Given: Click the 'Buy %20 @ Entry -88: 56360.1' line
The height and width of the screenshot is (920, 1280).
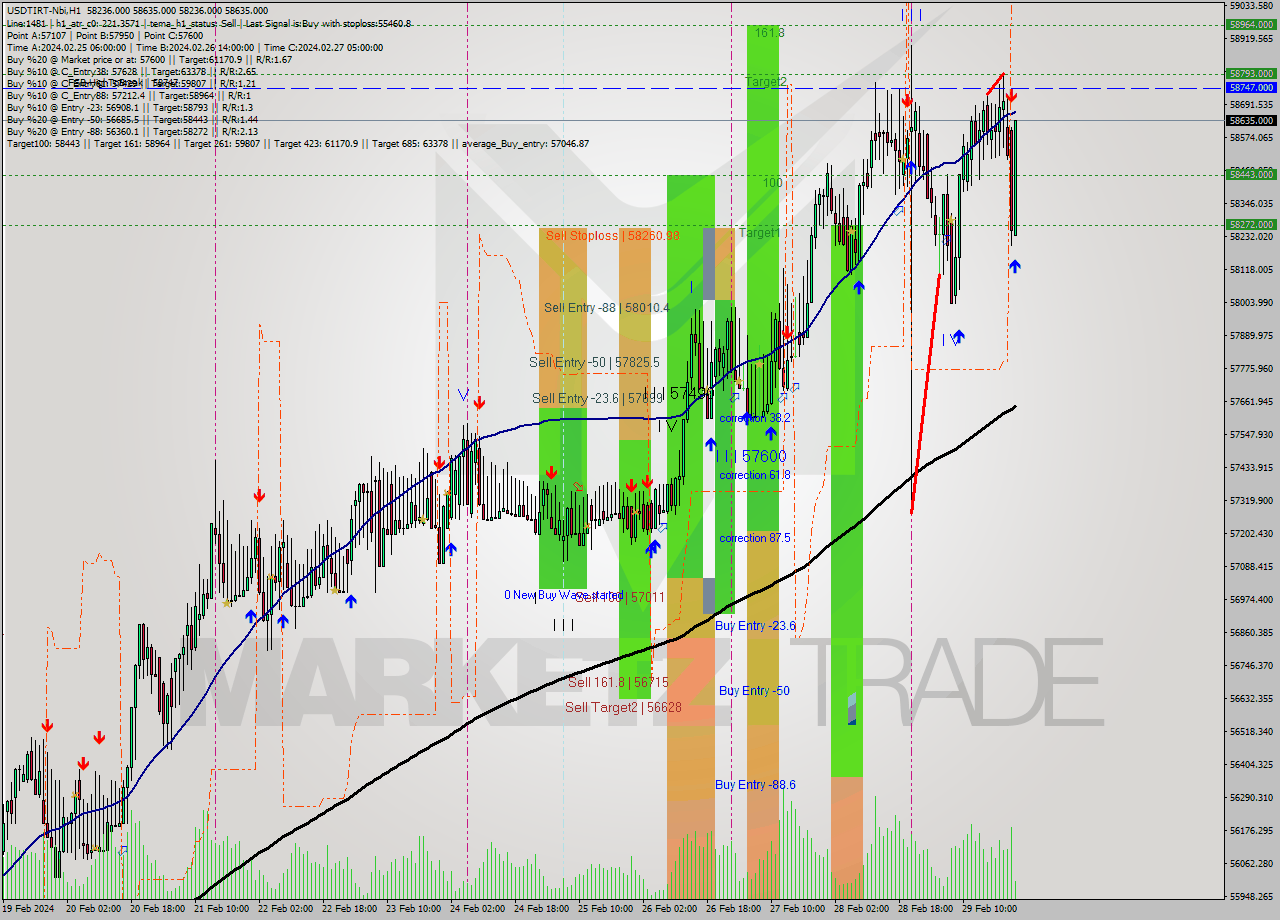Looking at the screenshot, I should 133,131.
